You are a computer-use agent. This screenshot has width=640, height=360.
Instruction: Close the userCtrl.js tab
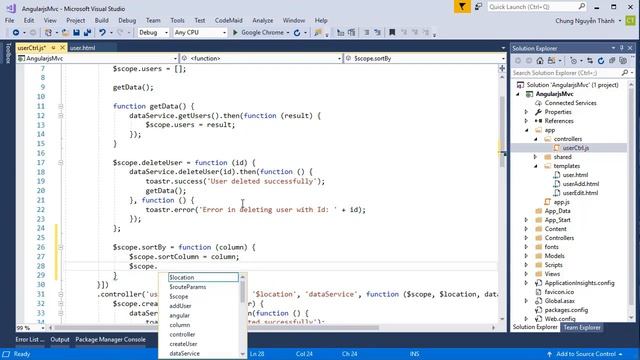coord(62,48)
